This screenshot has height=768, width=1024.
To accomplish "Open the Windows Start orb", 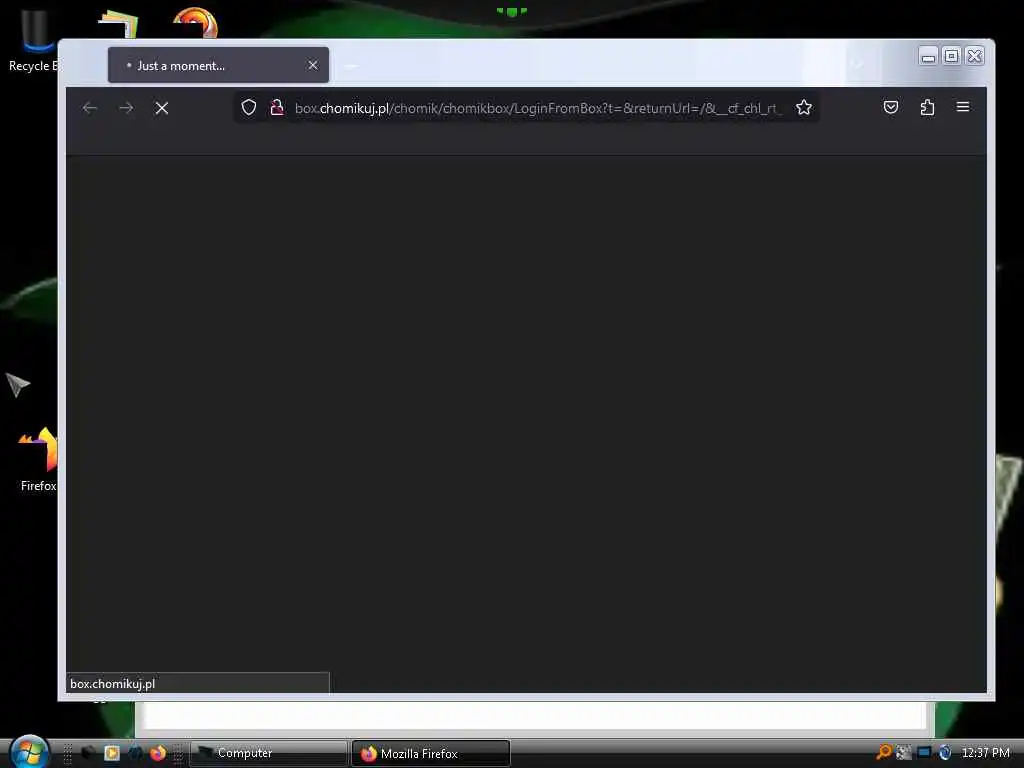I will pyautogui.click(x=29, y=751).
